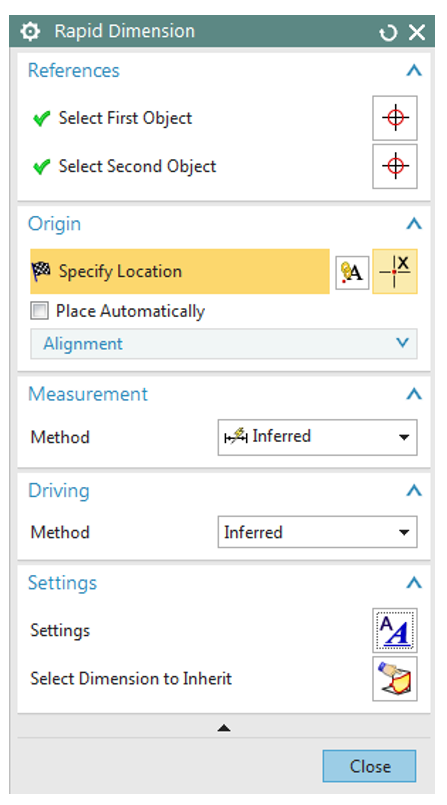The height and width of the screenshot is (805, 447).
Task: Click the Select Second Object crosshair icon
Action: (395, 166)
